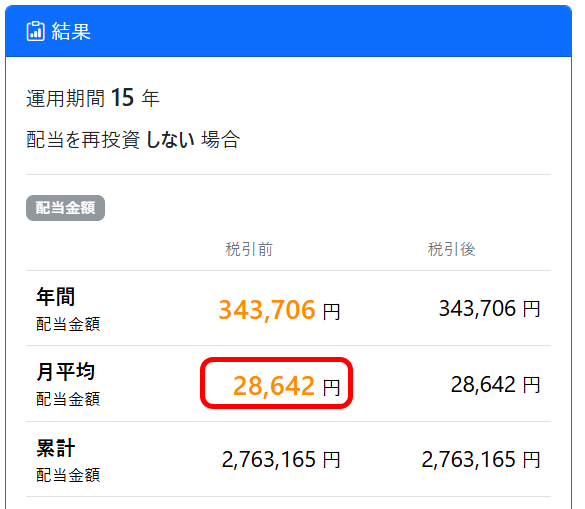Select the gray 配当金額 badge

65,208
